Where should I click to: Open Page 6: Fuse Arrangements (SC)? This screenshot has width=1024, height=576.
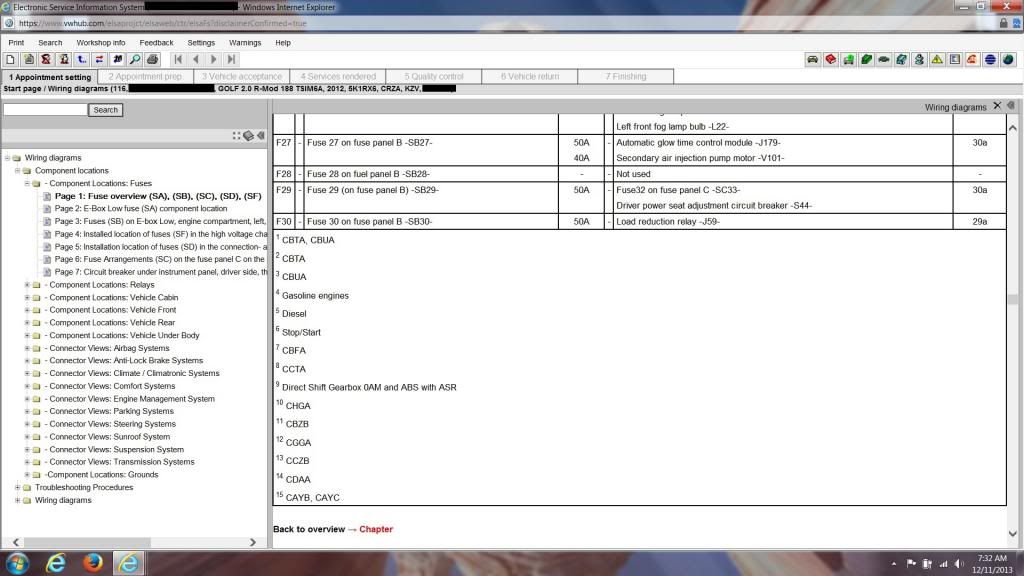pyautogui.click(x=160, y=259)
